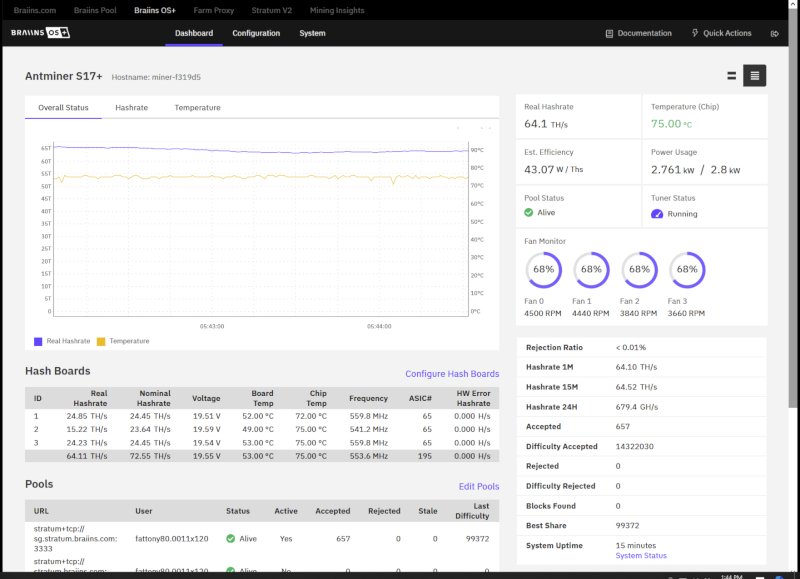The height and width of the screenshot is (579, 800).
Task: Click the Last Difficulty column header
Action: click(x=472, y=511)
